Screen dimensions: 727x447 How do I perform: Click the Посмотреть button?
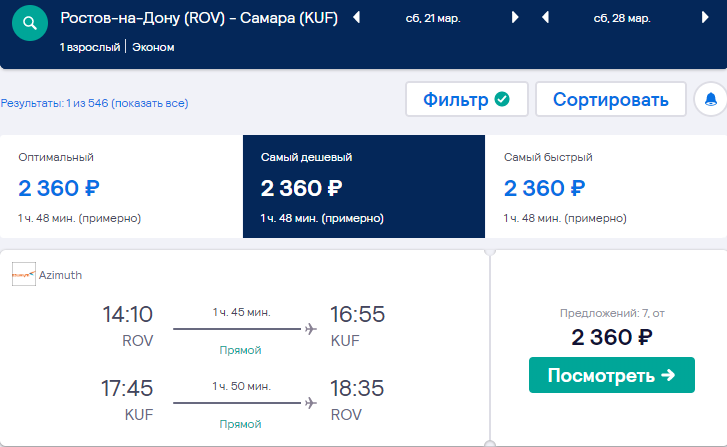point(612,375)
